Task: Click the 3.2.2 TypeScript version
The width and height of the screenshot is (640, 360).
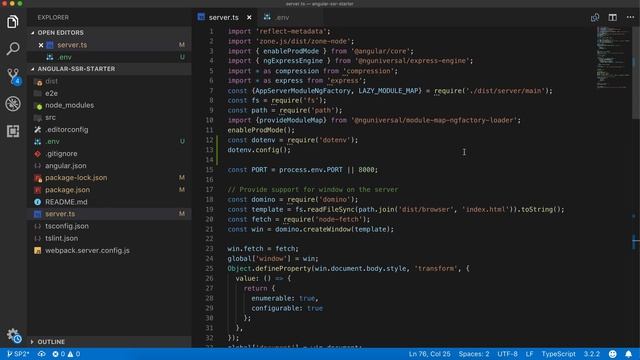Action: 591,354
